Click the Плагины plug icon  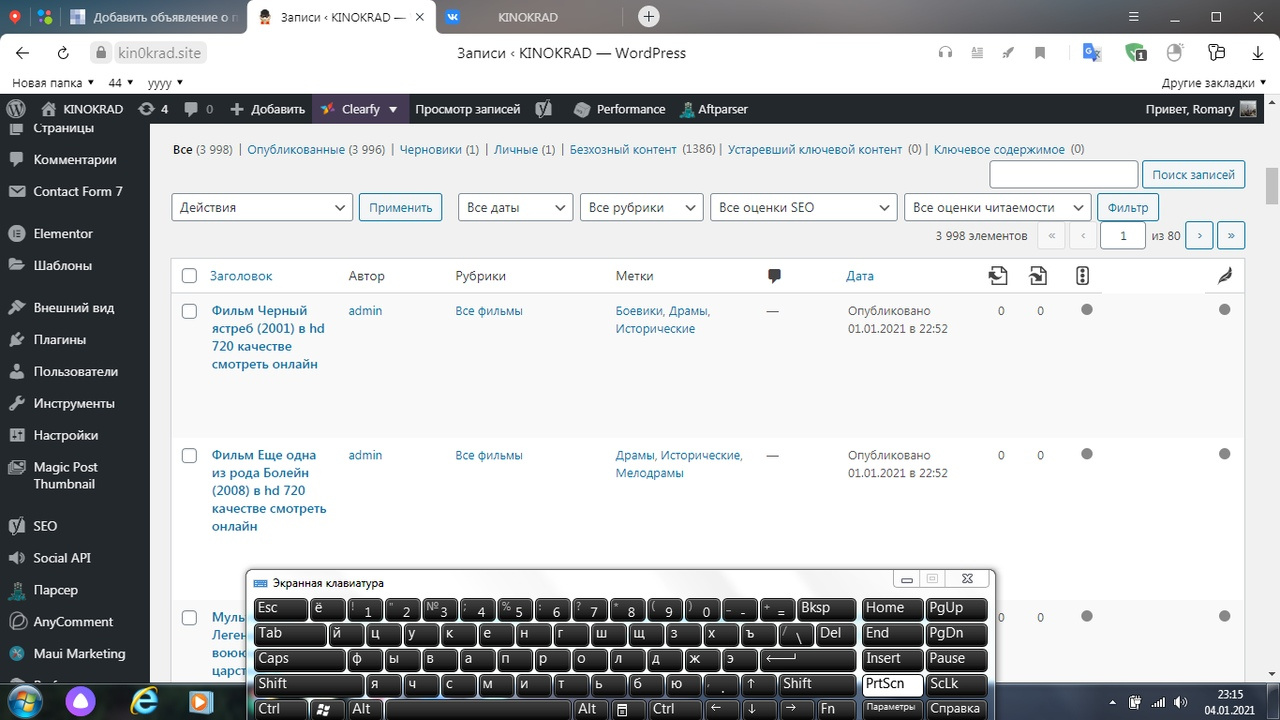pos(16,339)
